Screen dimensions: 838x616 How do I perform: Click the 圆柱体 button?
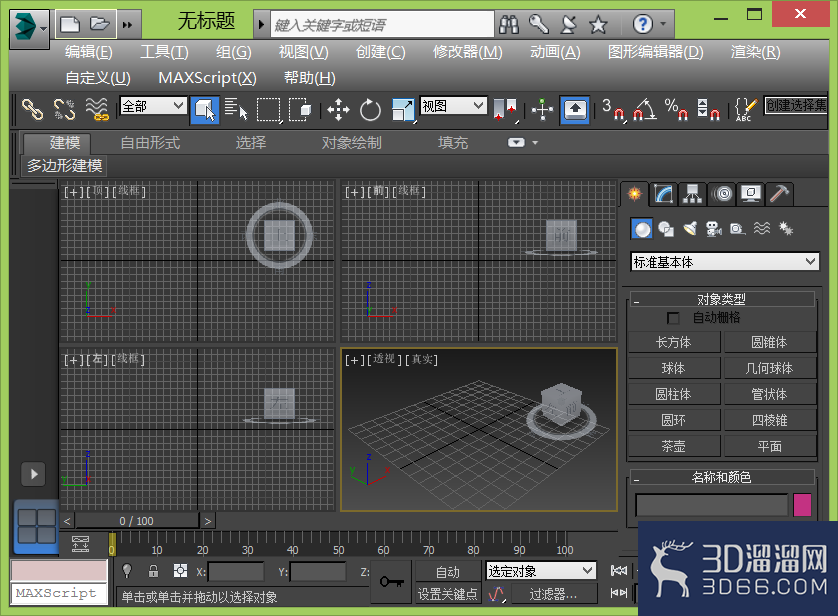coord(673,394)
